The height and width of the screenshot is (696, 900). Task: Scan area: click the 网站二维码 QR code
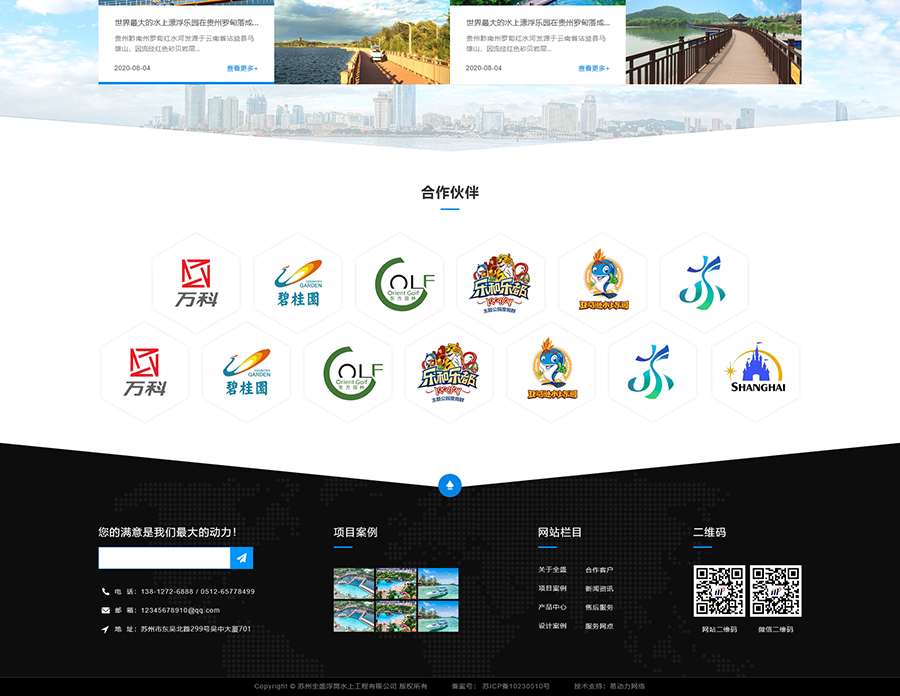click(x=721, y=592)
